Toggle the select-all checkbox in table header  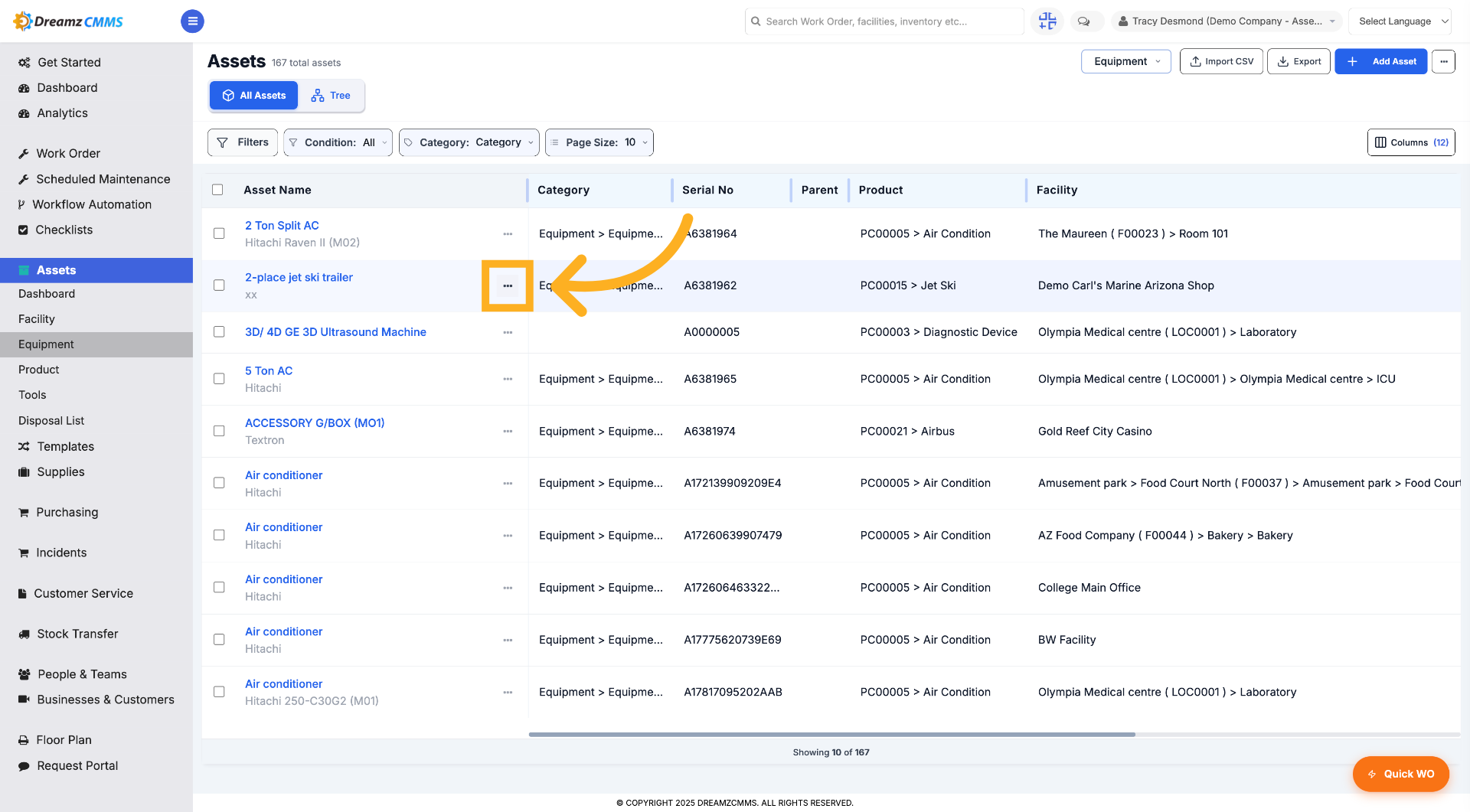[x=217, y=190]
